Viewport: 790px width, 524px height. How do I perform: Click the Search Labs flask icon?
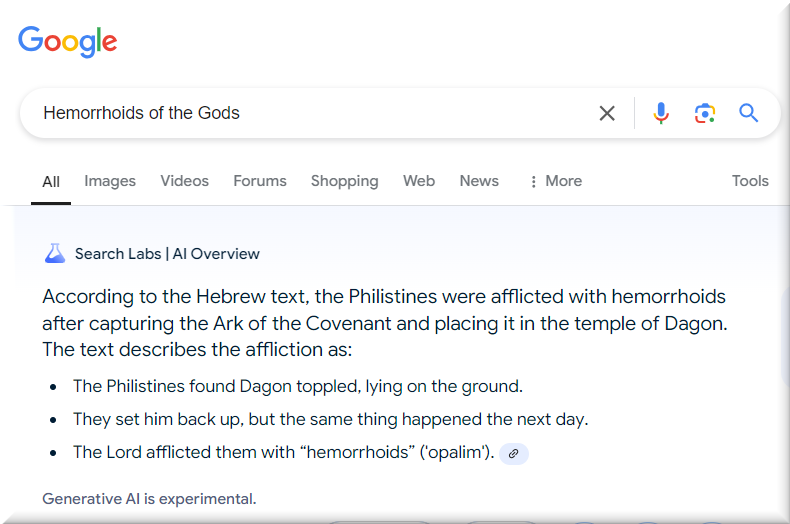point(55,254)
